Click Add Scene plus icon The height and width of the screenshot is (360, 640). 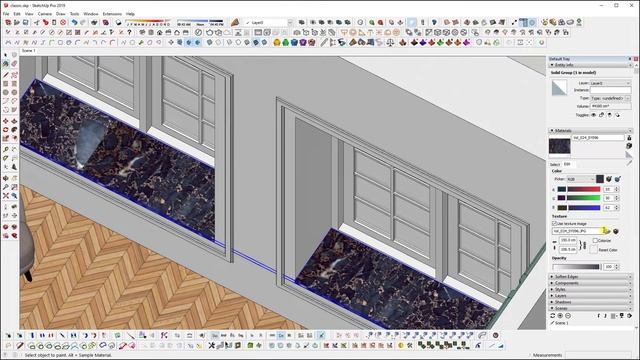pos(560,316)
